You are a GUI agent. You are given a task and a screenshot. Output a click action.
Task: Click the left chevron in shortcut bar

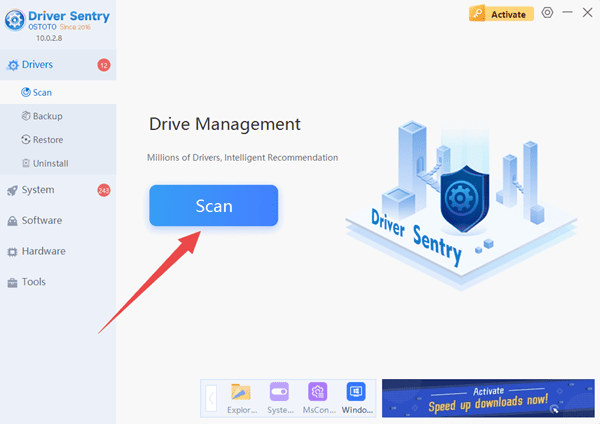pyautogui.click(x=212, y=400)
